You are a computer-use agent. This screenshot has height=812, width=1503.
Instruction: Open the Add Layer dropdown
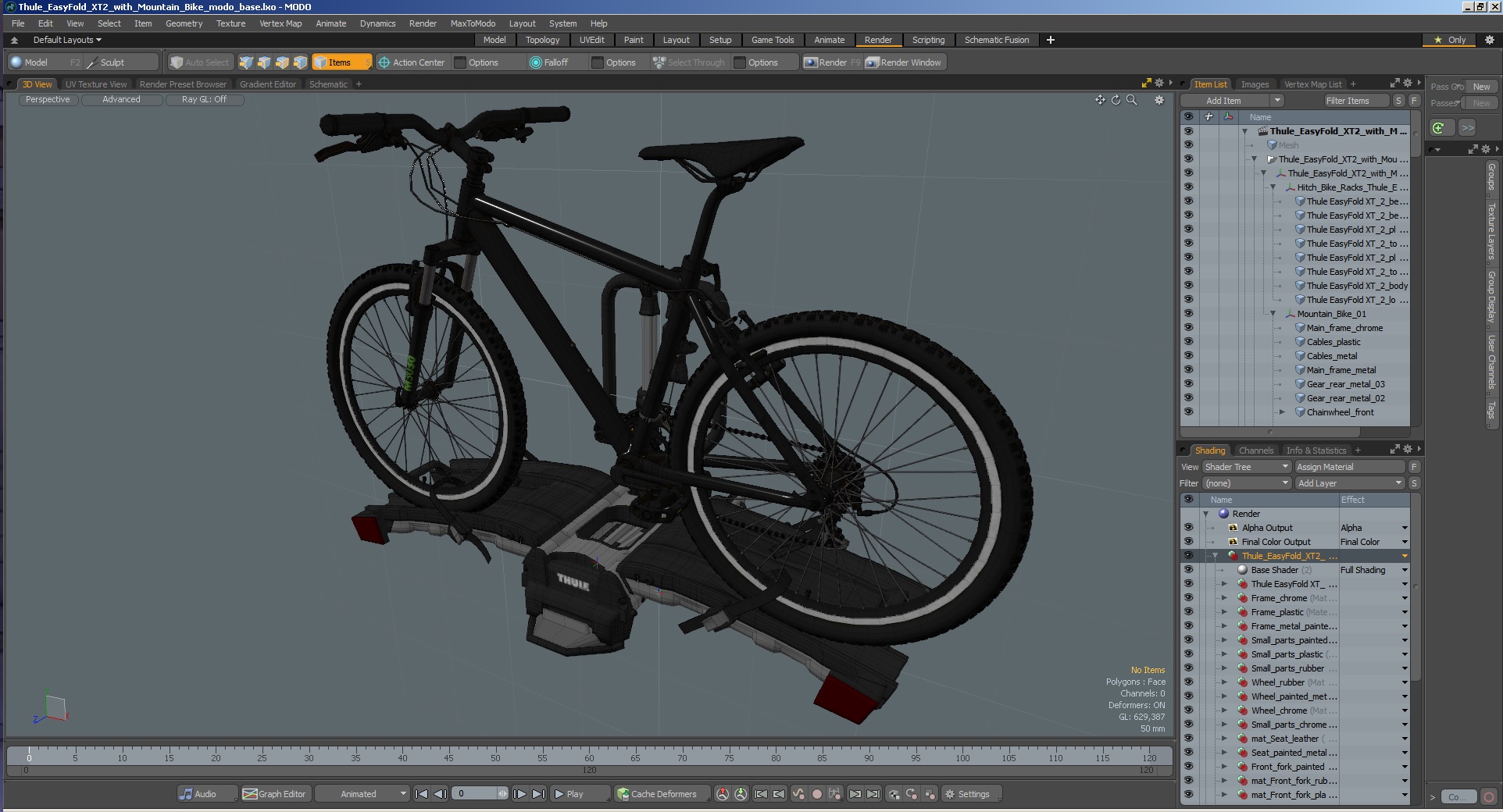1349,483
